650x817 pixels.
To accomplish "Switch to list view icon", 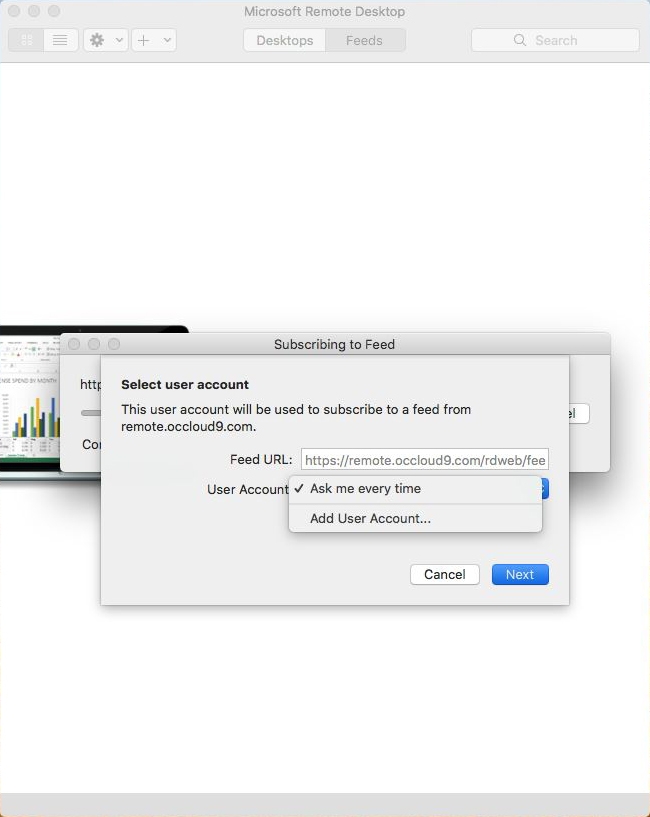I will click(x=60, y=40).
